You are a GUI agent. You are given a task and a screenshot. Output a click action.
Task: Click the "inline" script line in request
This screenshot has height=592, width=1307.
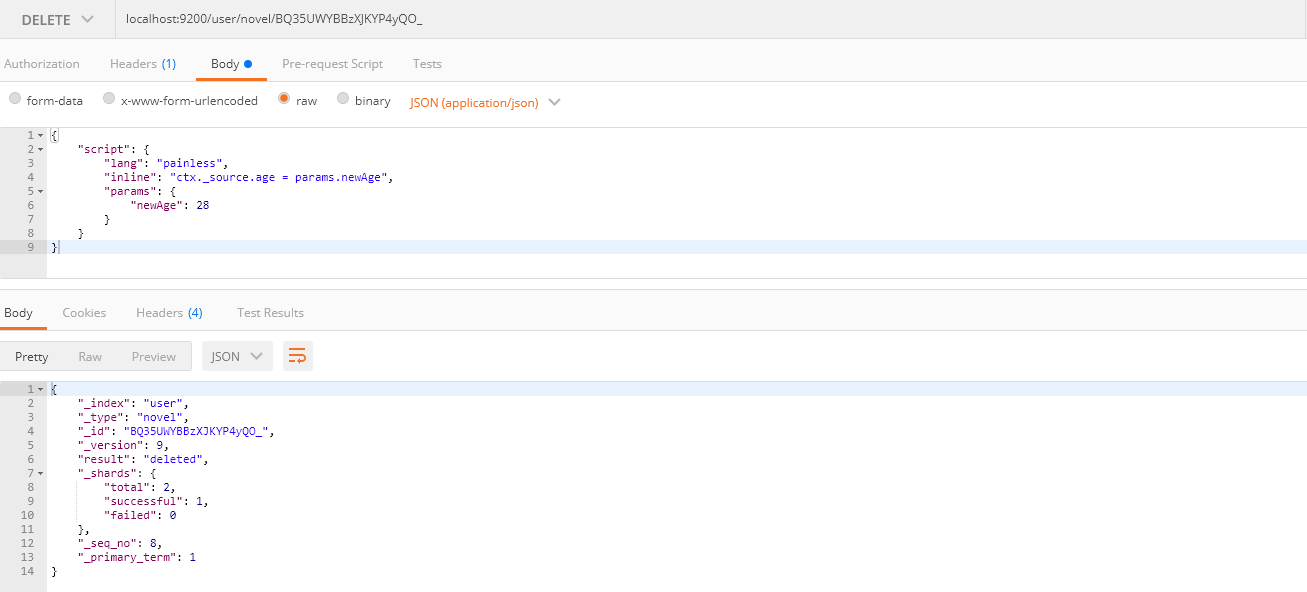click(x=249, y=177)
